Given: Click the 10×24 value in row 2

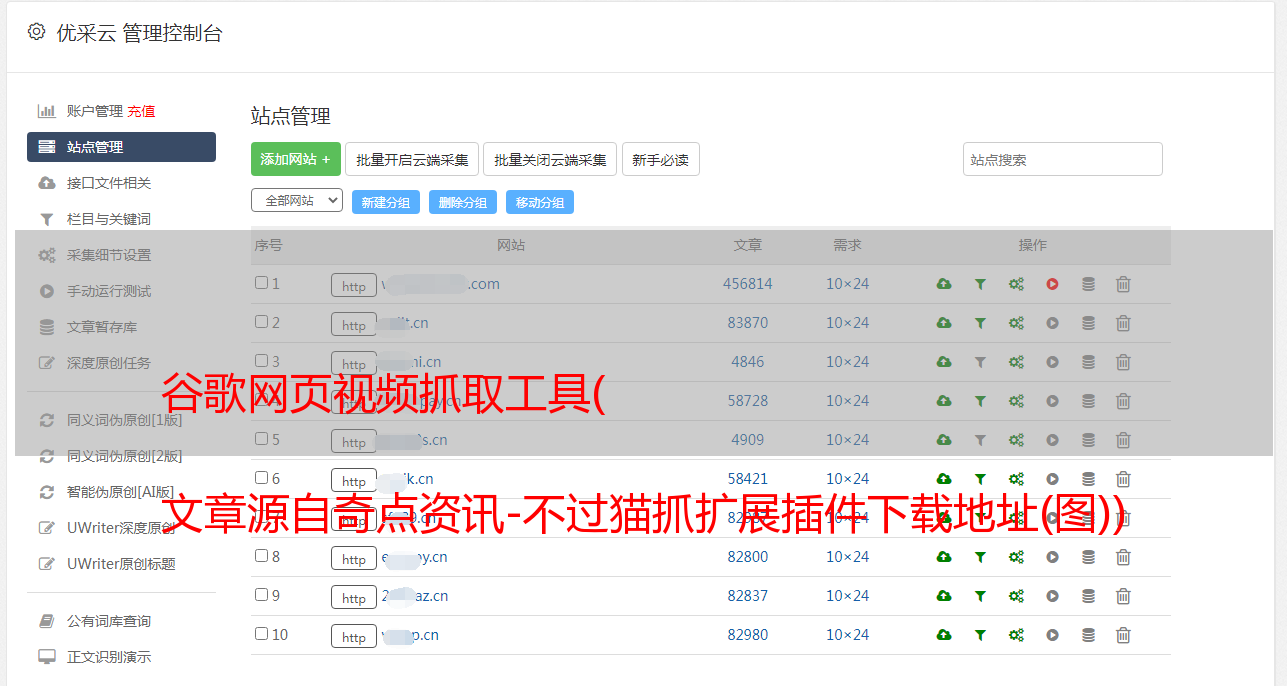Looking at the screenshot, I should [848, 323].
